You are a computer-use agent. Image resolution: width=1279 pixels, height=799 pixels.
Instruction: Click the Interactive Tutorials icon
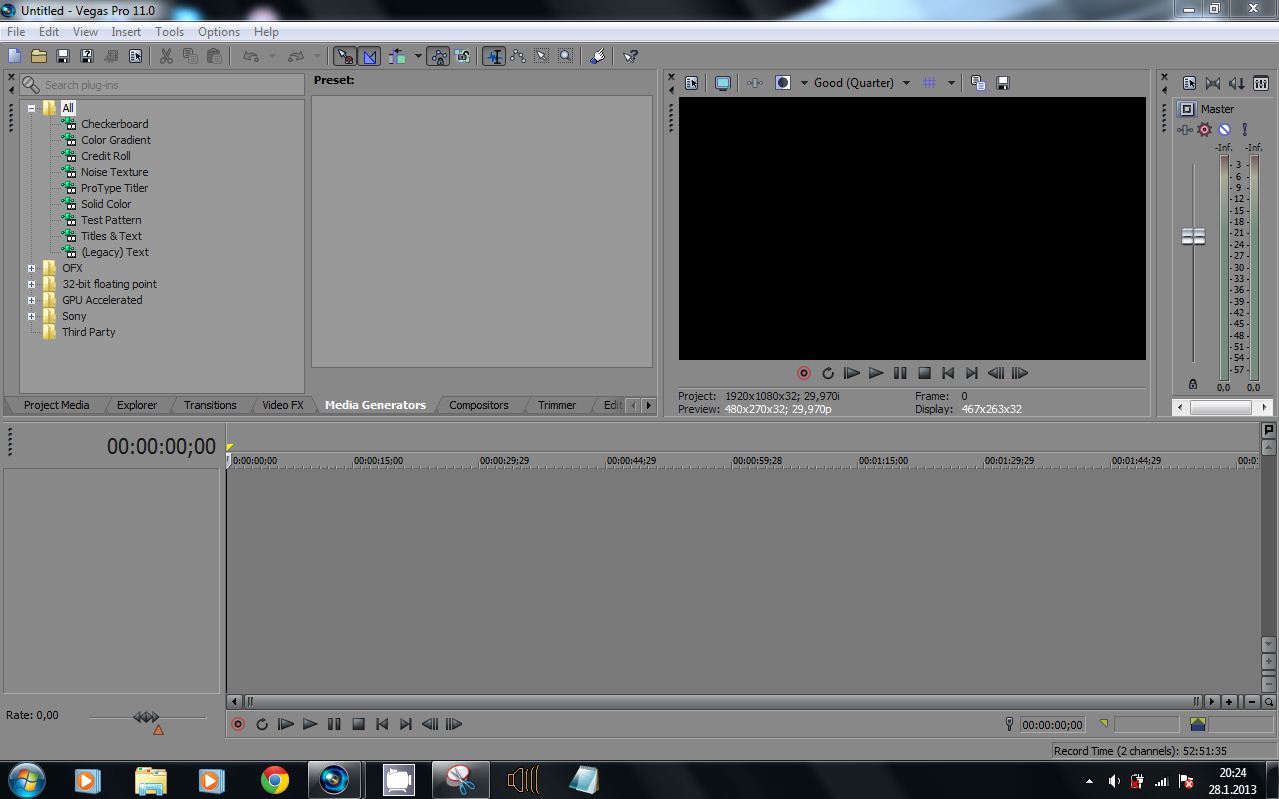pyautogui.click(x=597, y=56)
